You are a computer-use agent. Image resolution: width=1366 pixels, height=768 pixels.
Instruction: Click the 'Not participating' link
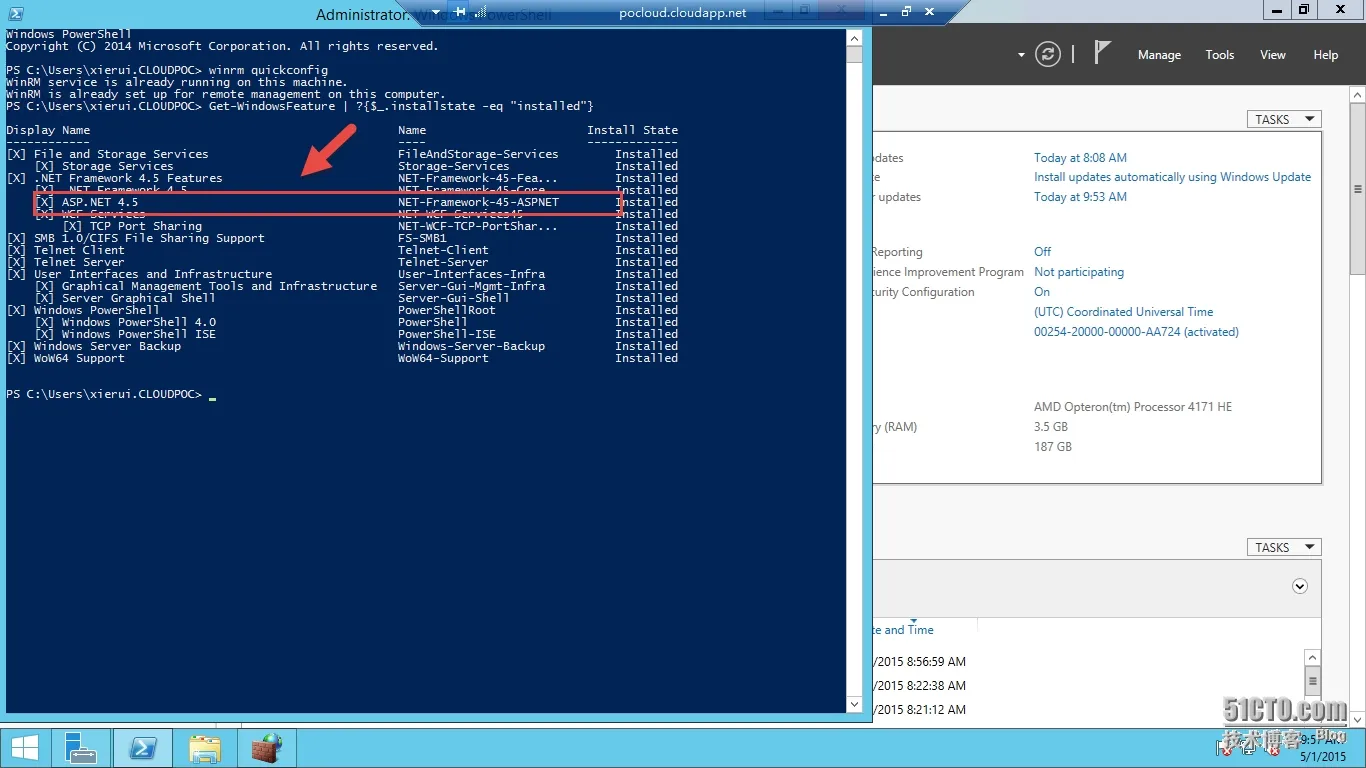point(1079,272)
